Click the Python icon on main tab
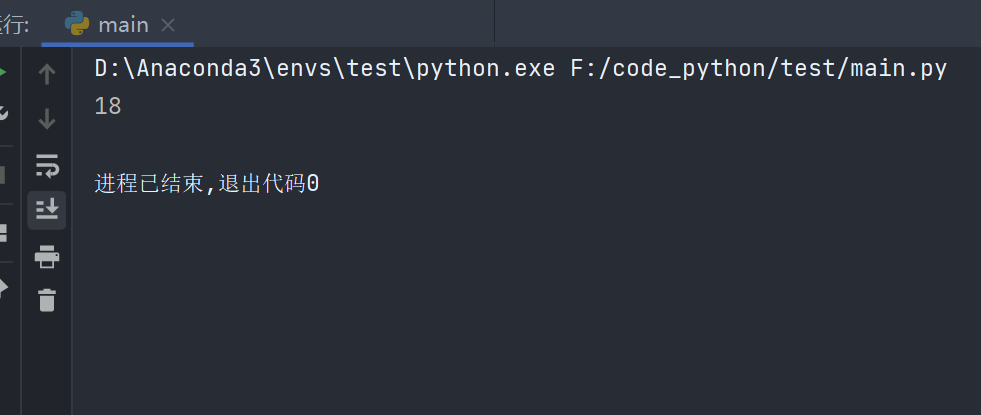Viewport: 981px width, 415px height. [x=77, y=24]
